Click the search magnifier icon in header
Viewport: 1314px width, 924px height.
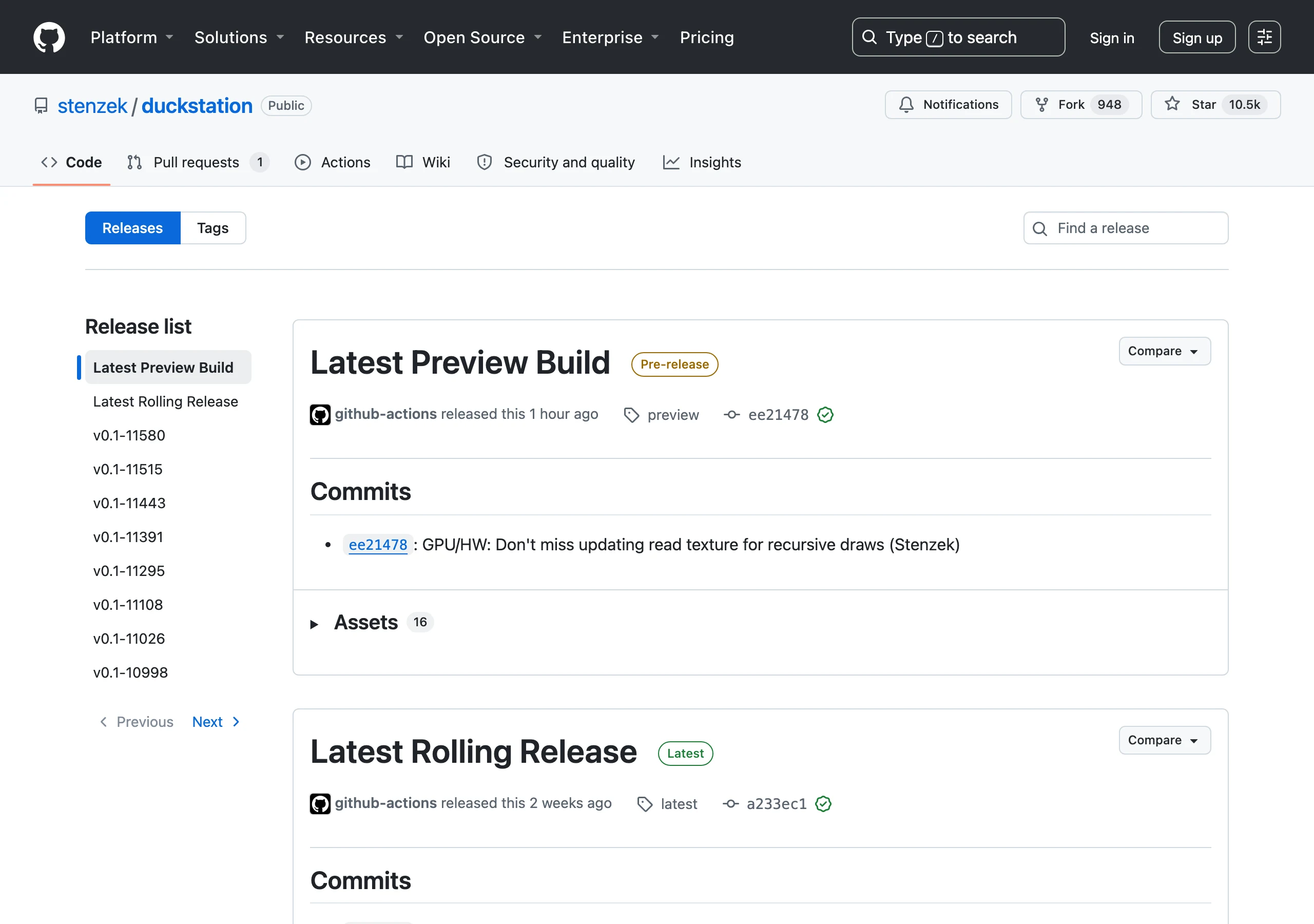[869, 37]
